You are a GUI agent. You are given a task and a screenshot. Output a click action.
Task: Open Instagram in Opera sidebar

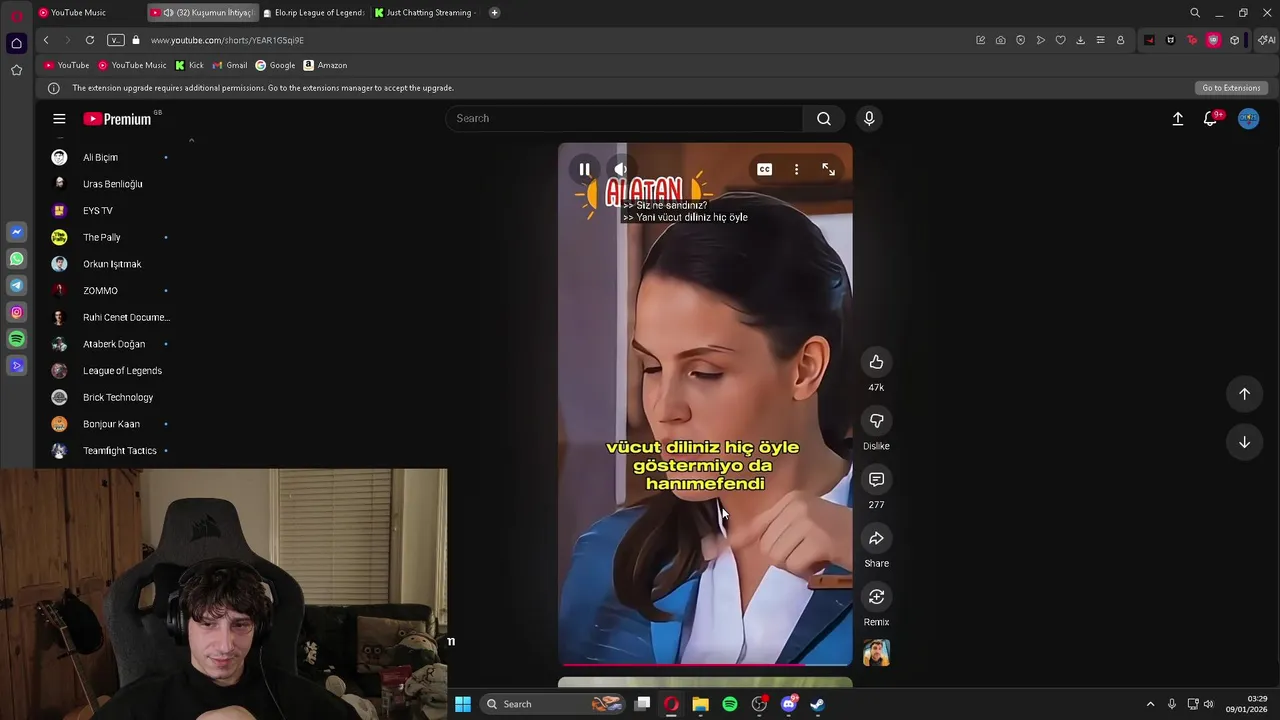16,312
